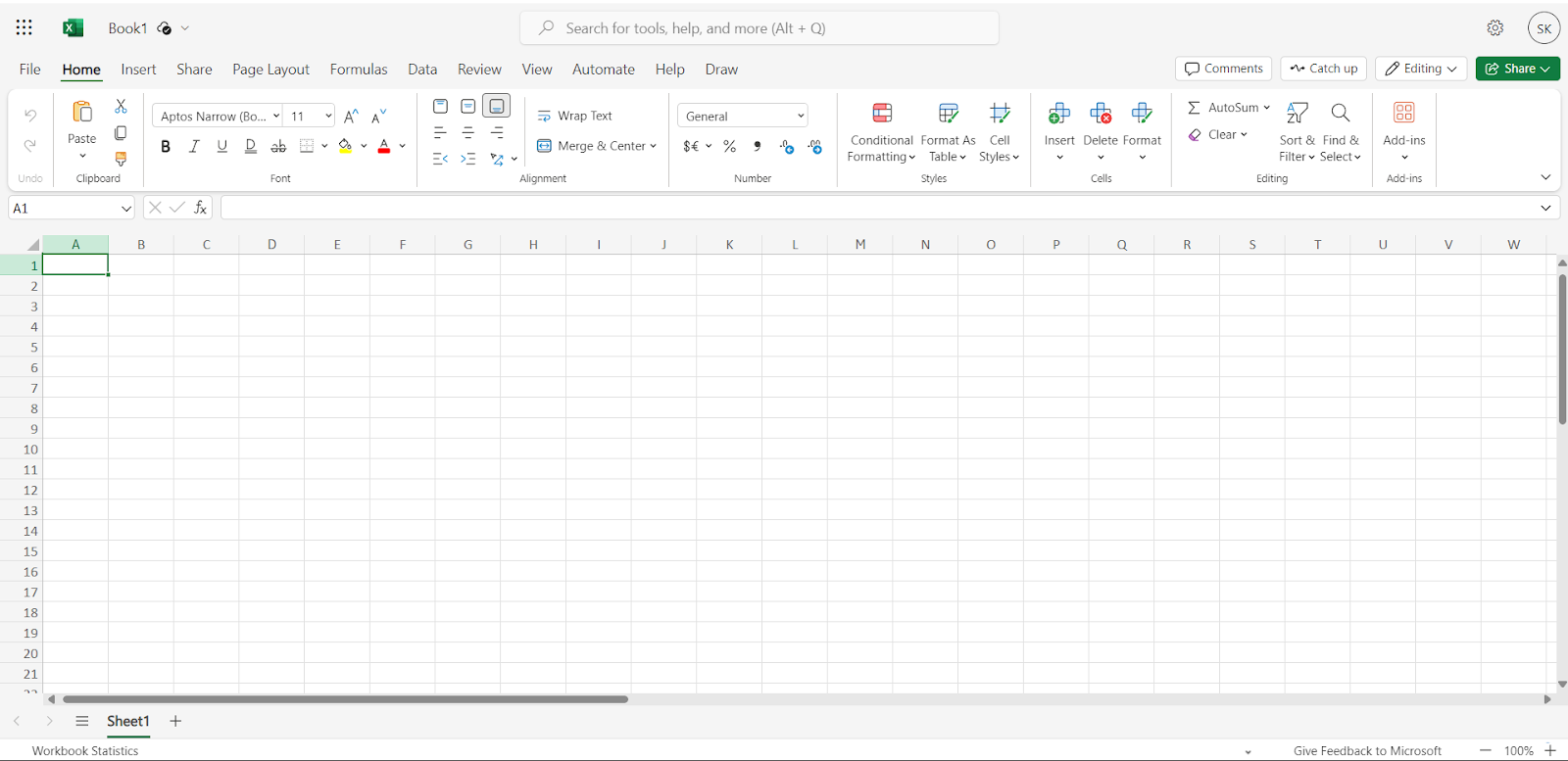This screenshot has width=1568, height=761.
Task: Click the Insert Function fx icon
Action: tap(200, 208)
